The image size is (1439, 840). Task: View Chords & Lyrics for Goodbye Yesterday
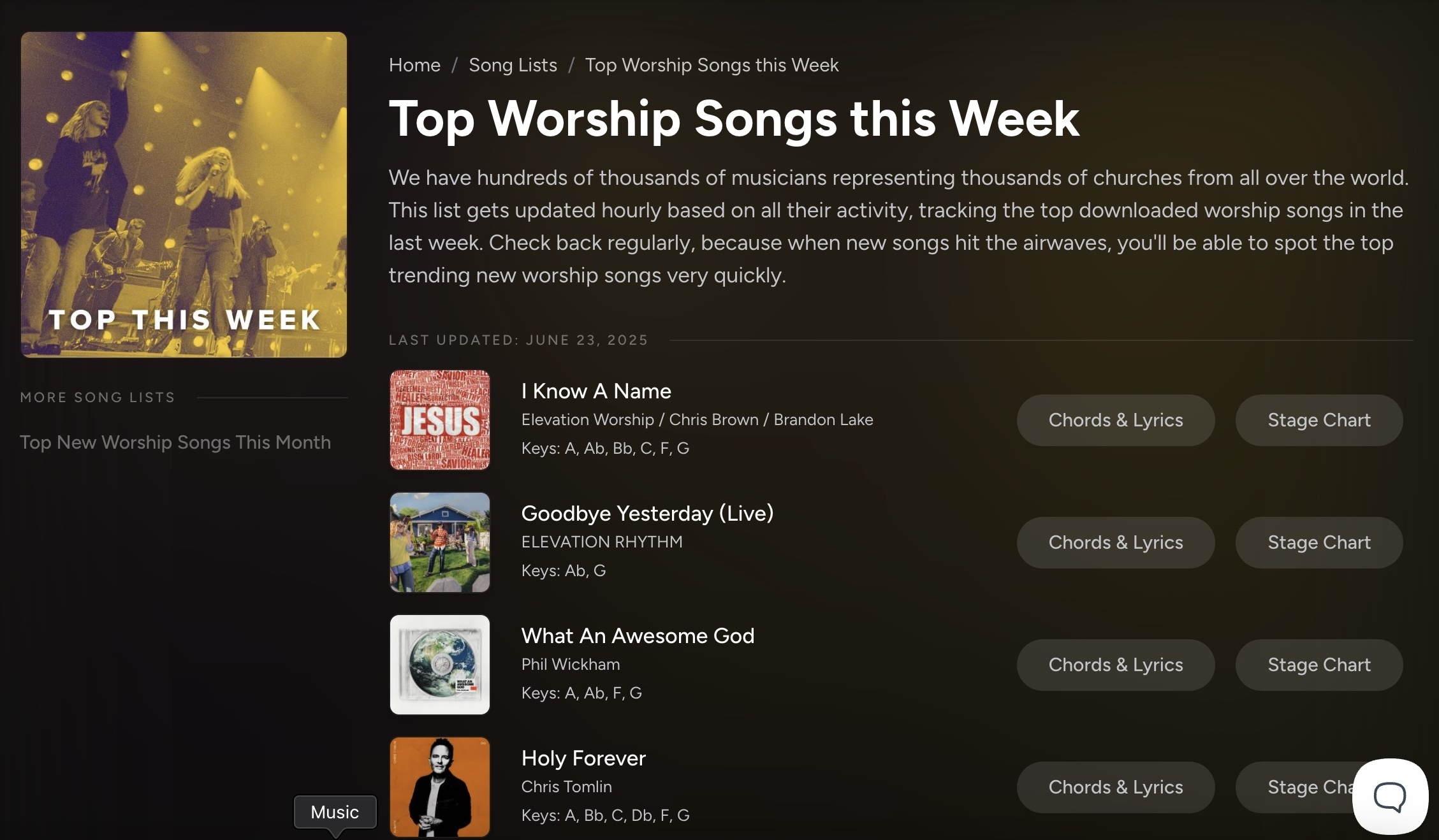point(1116,542)
